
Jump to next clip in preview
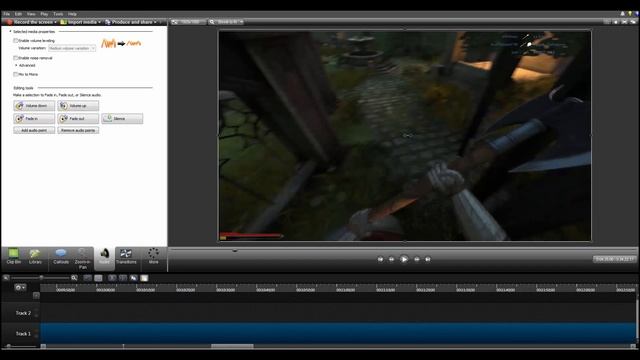428,259
